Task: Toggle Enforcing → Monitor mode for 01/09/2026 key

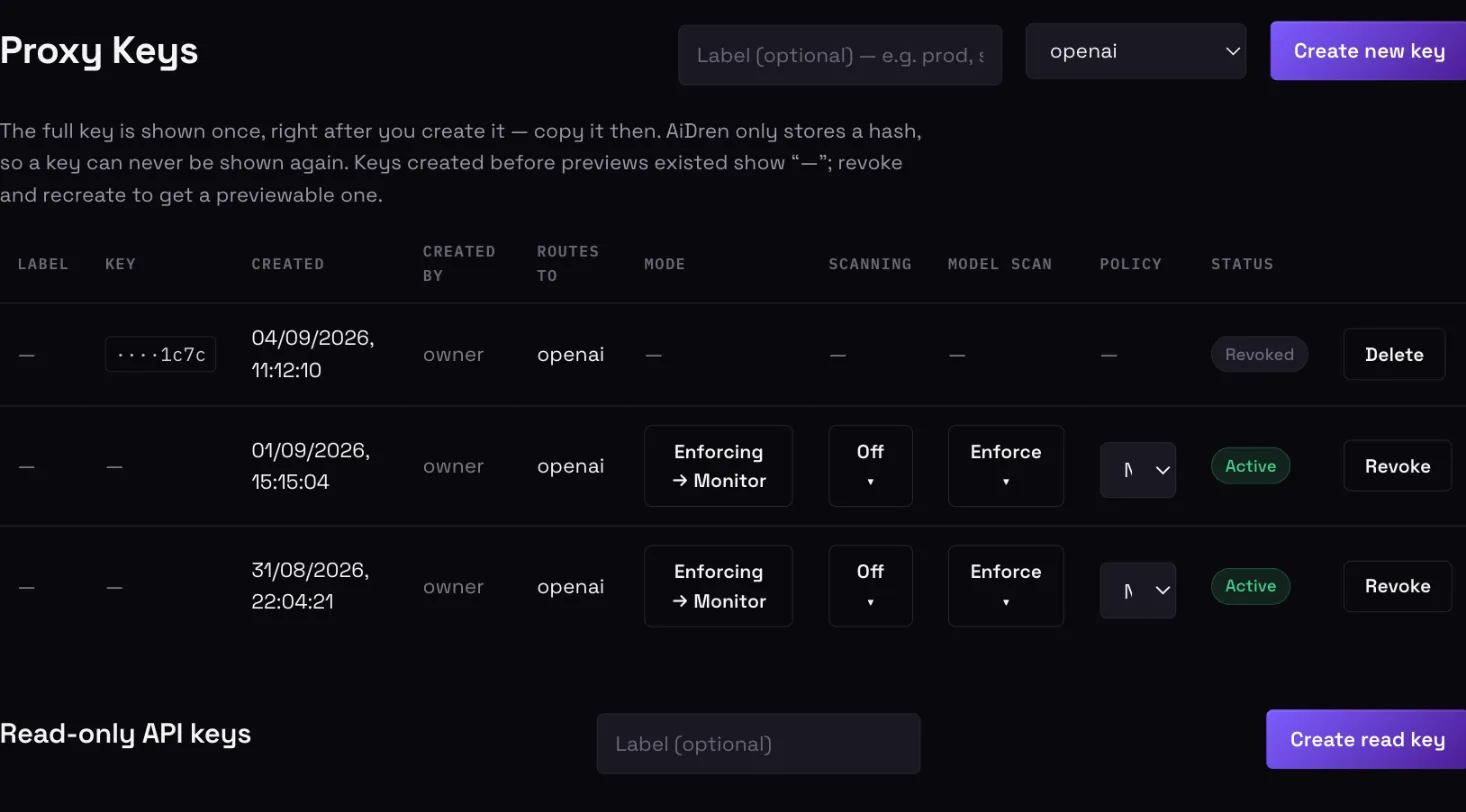Action: click(x=718, y=466)
